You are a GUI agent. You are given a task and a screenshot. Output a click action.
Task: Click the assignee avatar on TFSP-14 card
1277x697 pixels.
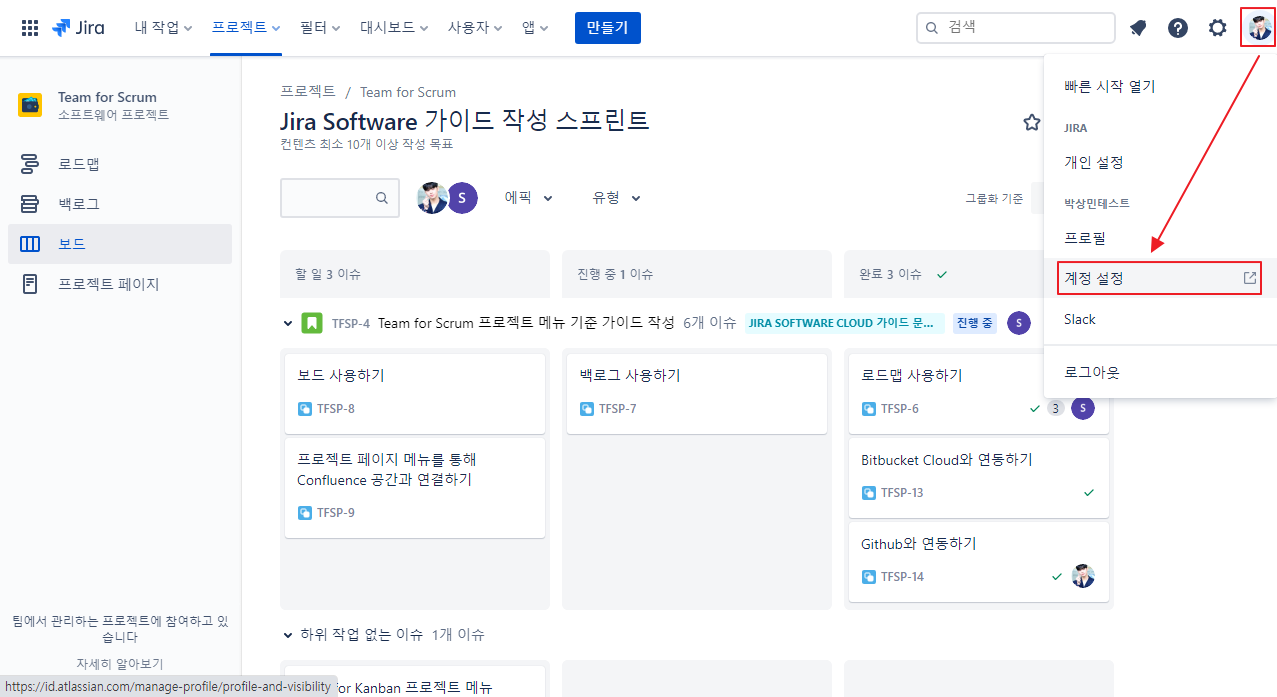click(x=1083, y=576)
